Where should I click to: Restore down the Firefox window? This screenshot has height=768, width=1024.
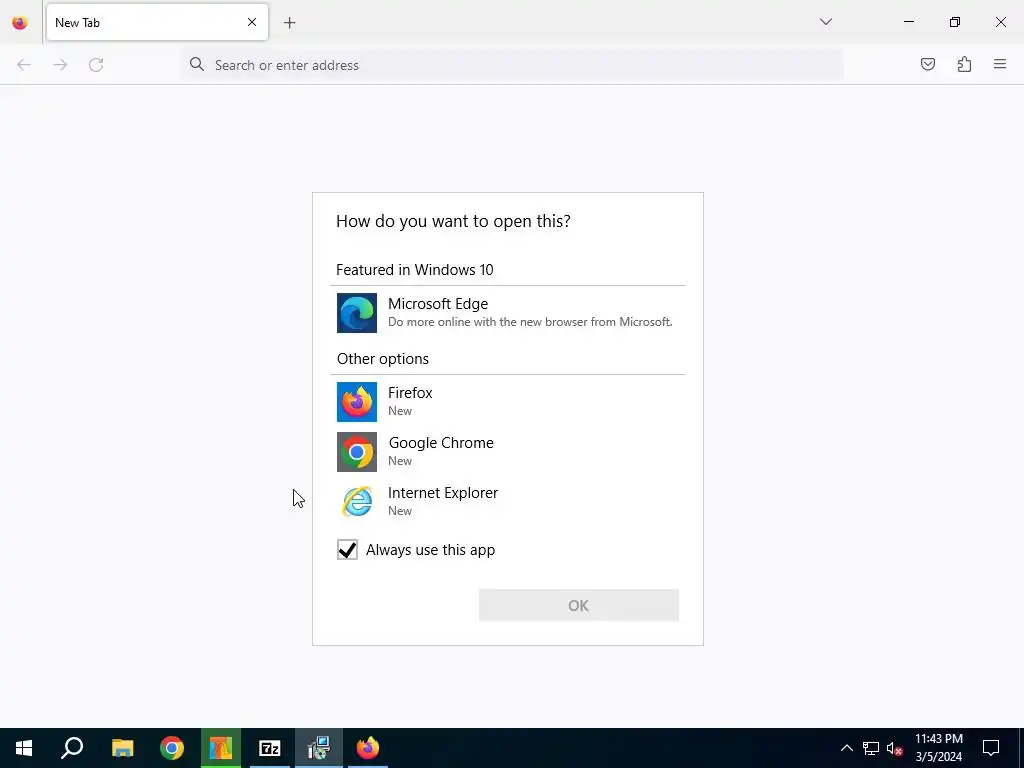click(x=955, y=22)
